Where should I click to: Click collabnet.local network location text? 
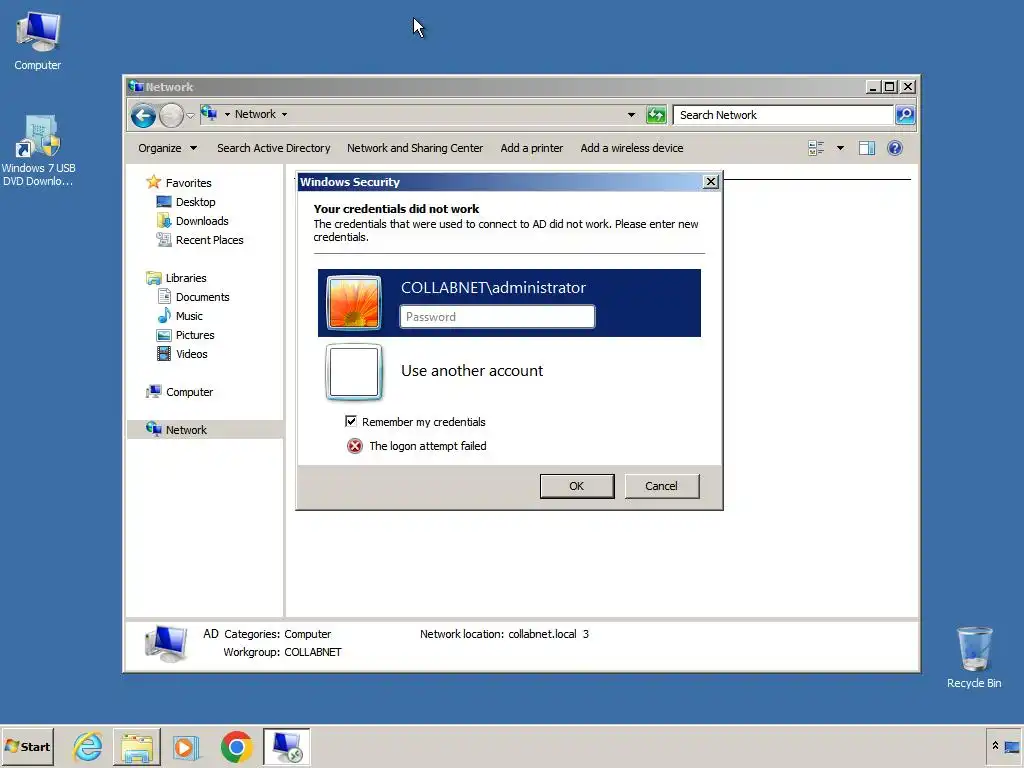[542, 634]
